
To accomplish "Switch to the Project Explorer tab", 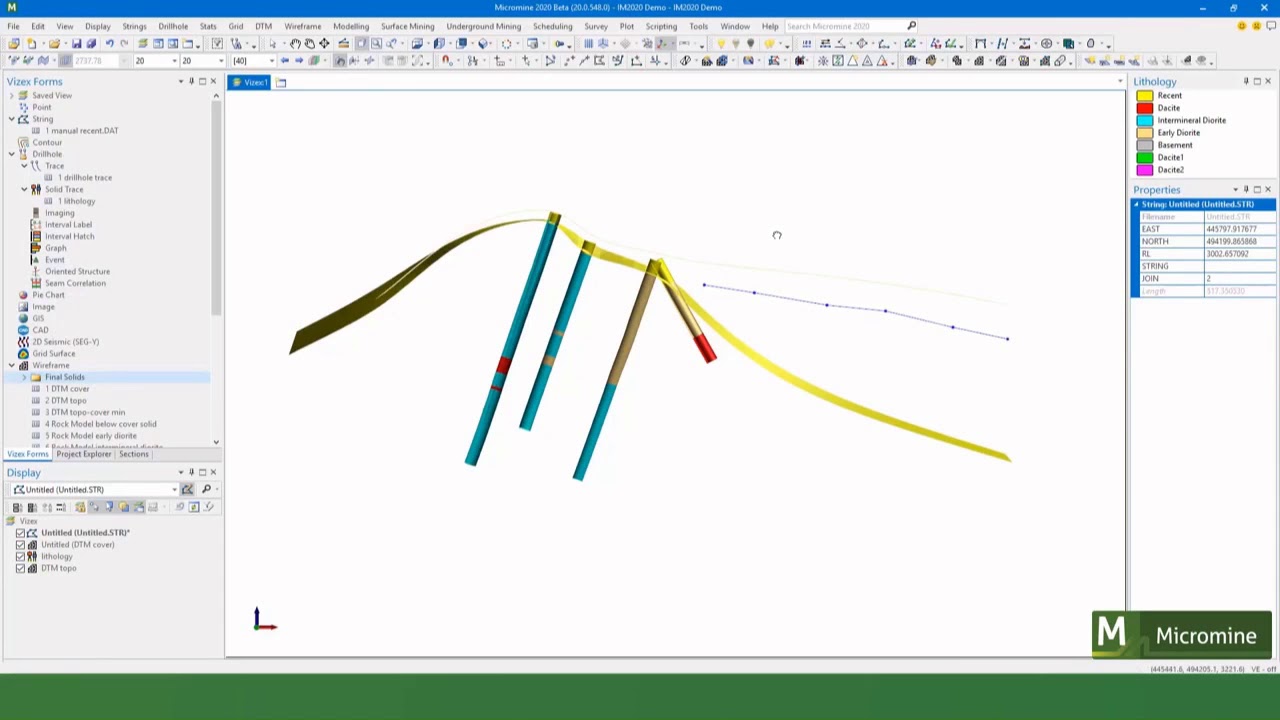I will click(x=84, y=454).
